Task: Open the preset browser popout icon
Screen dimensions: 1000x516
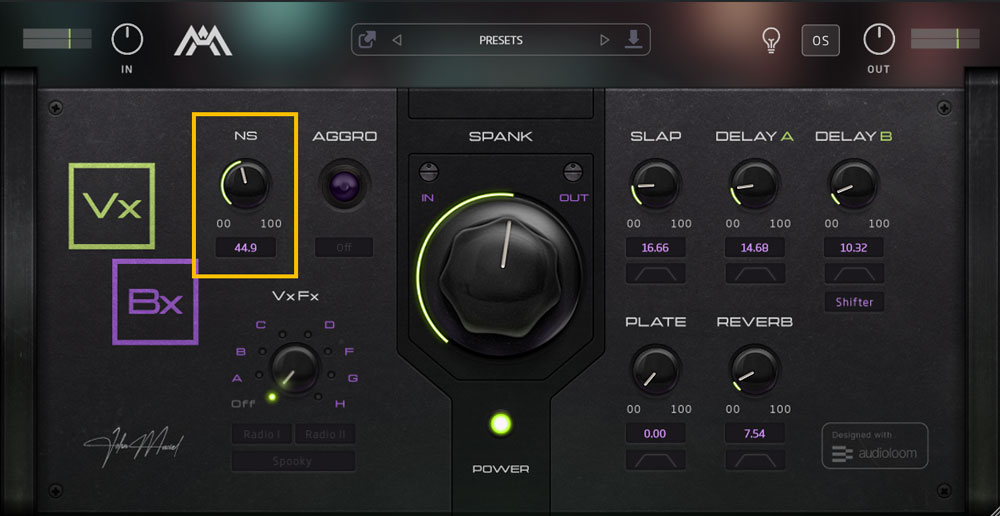Action: (x=367, y=40)
